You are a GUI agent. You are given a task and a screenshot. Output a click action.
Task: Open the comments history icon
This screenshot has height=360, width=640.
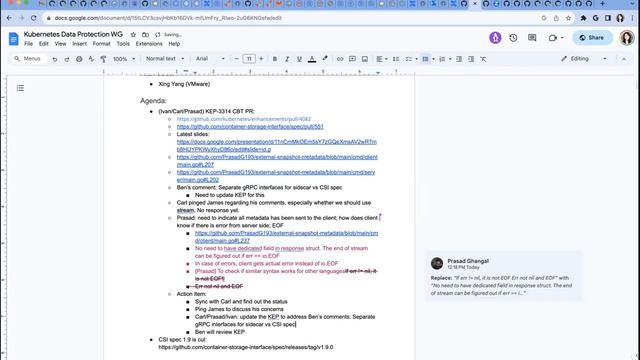(x=532, y=38)
